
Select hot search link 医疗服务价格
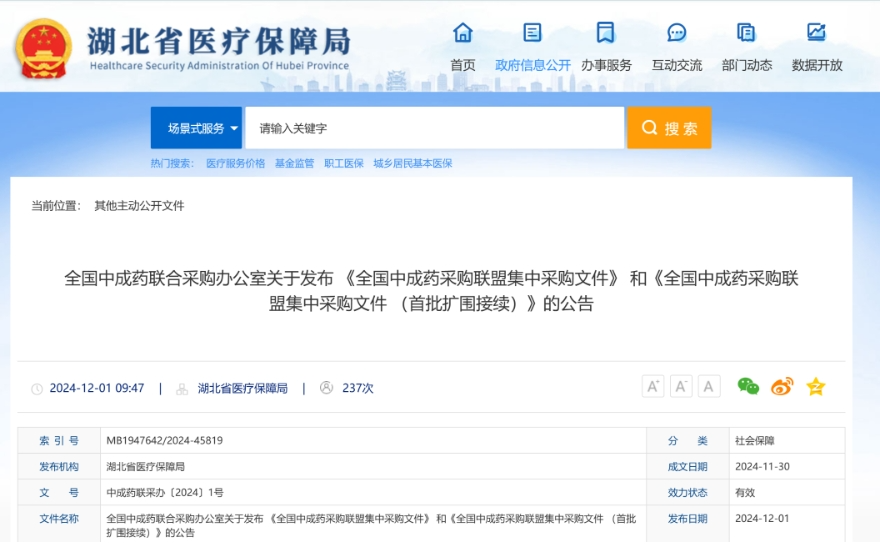(235, 164)
